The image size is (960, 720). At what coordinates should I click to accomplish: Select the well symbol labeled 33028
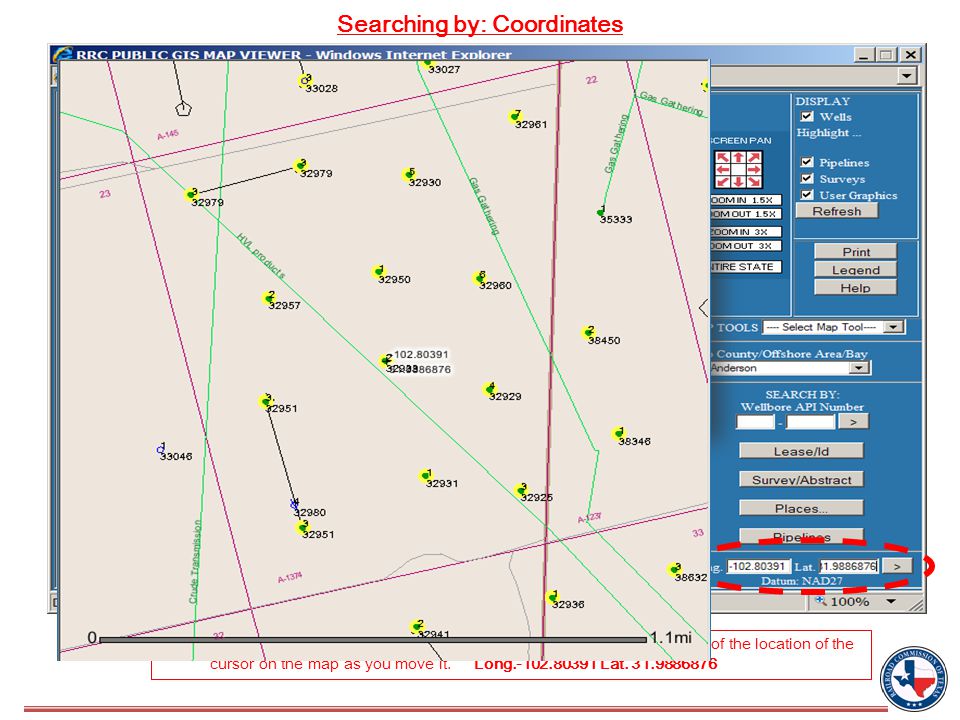(x=305, y=80)
